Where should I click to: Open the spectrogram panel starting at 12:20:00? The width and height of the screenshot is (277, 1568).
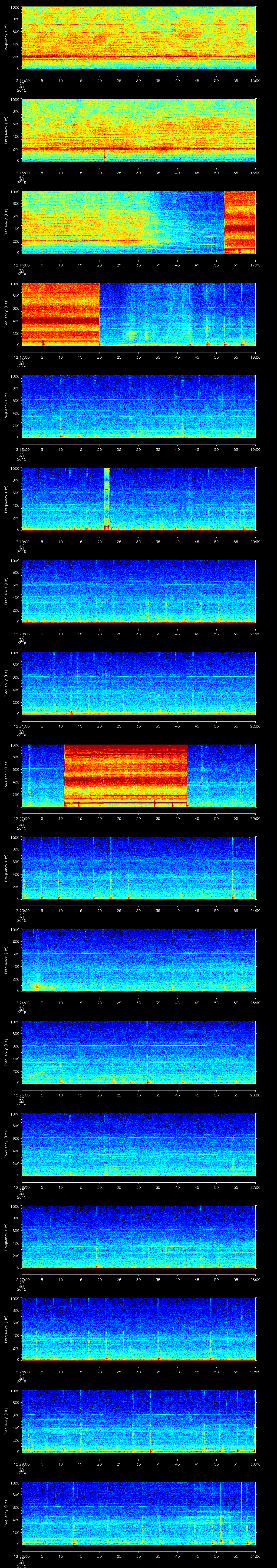(x=138, y=591)
